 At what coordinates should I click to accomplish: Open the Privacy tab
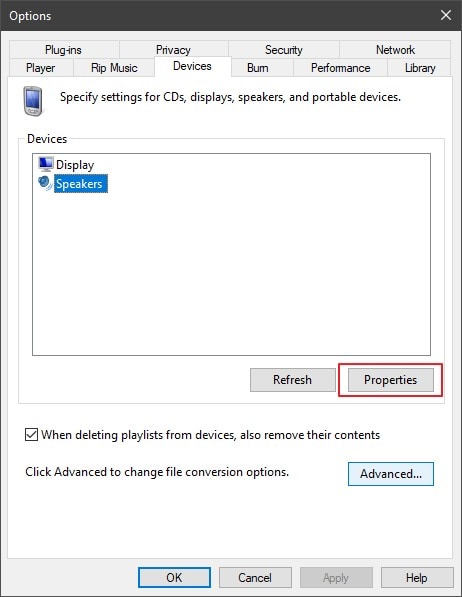click(x=173, y=49)
